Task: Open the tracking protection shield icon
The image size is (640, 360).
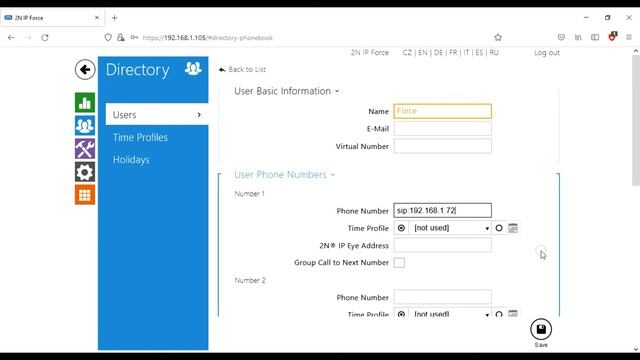Action: pos(108,38)
